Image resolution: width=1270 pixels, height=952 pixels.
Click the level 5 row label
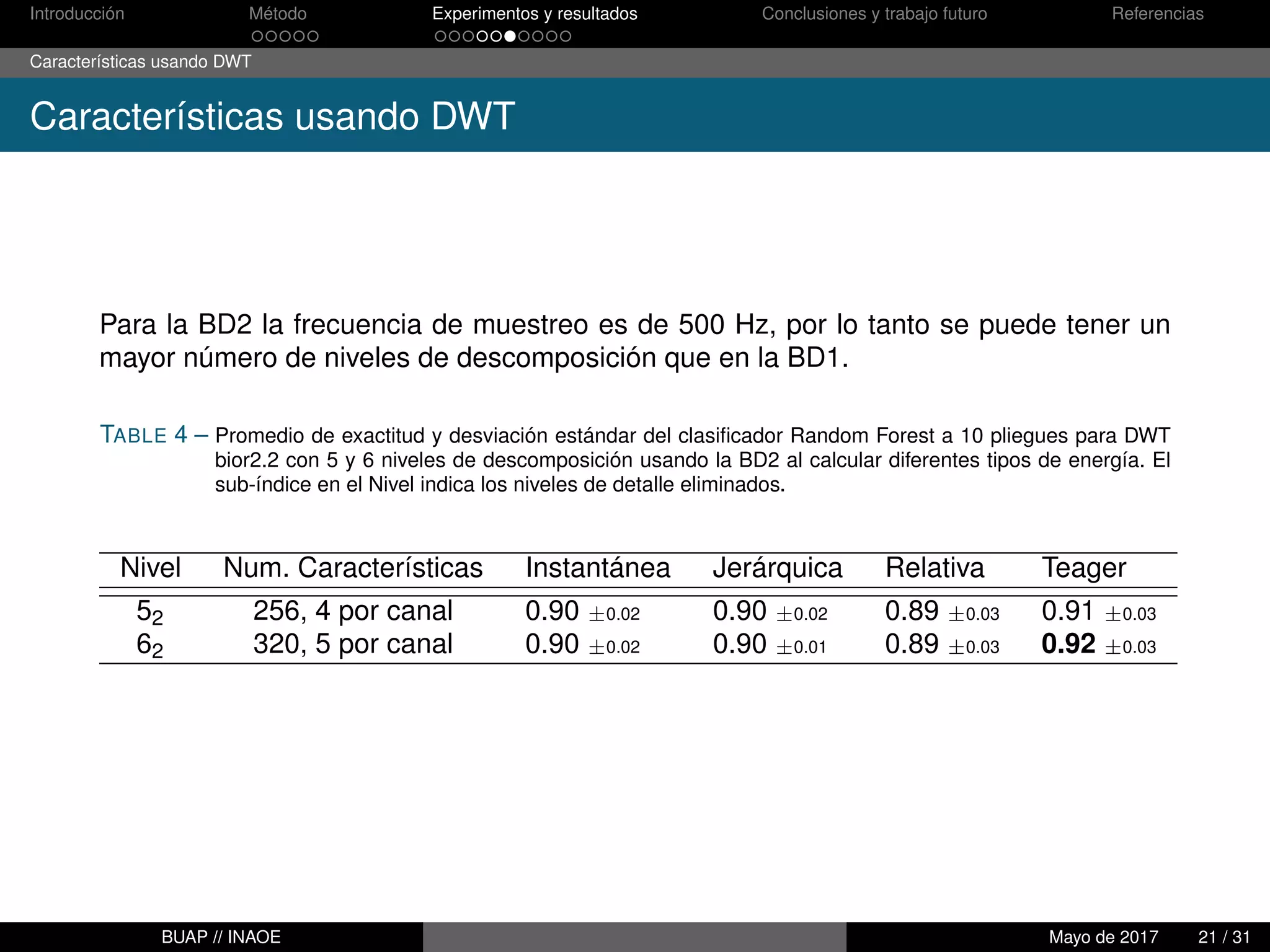coord(149,613)
